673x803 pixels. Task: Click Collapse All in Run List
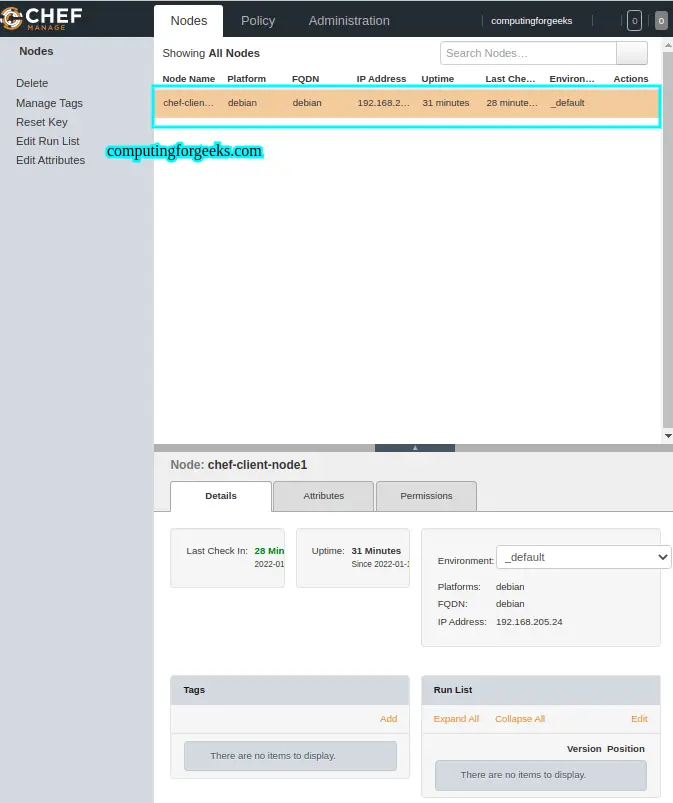[520, 719]
